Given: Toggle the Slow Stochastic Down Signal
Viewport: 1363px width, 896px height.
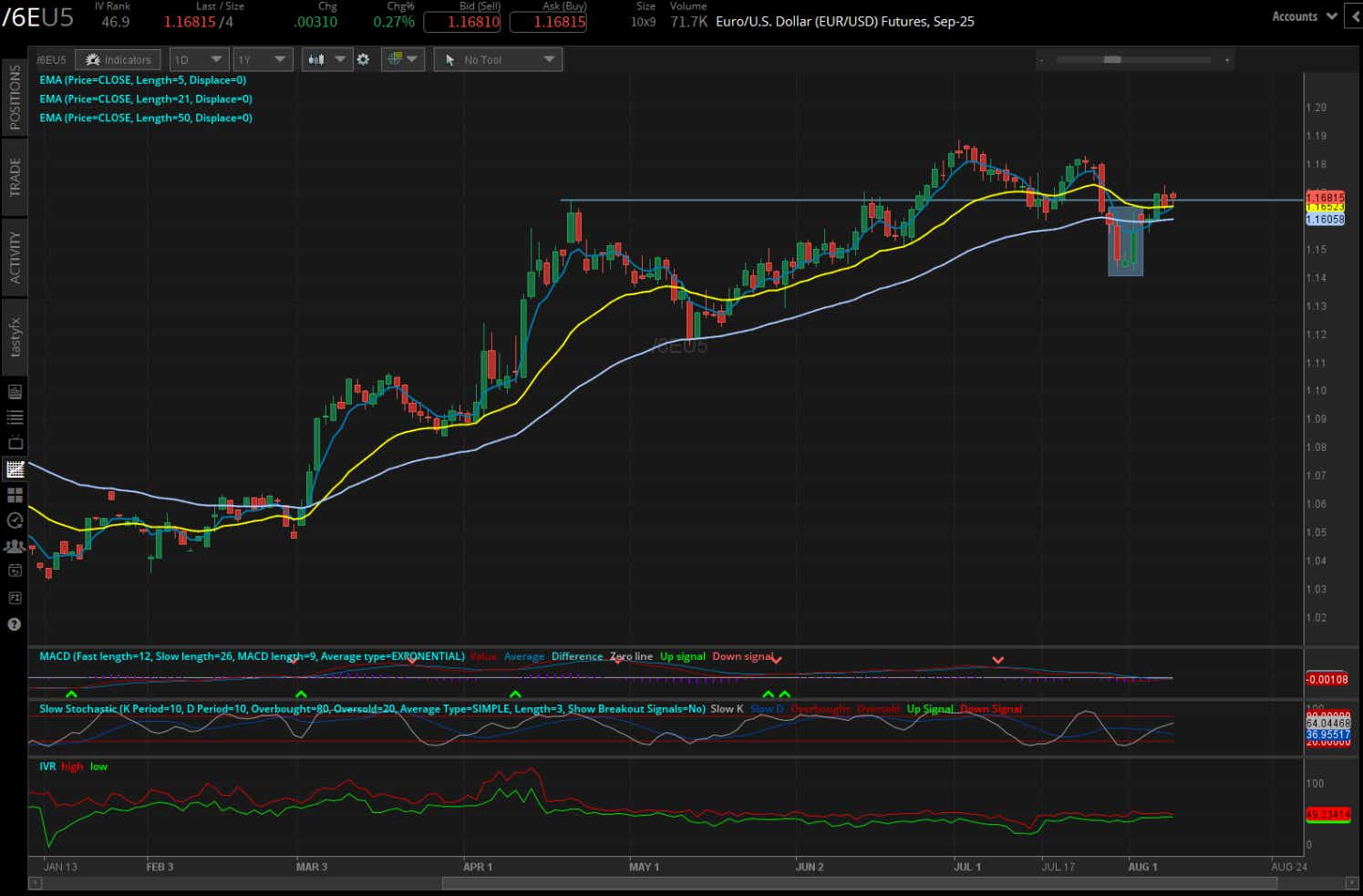Looking at the screenshot, I should click(x=991, y=708).
